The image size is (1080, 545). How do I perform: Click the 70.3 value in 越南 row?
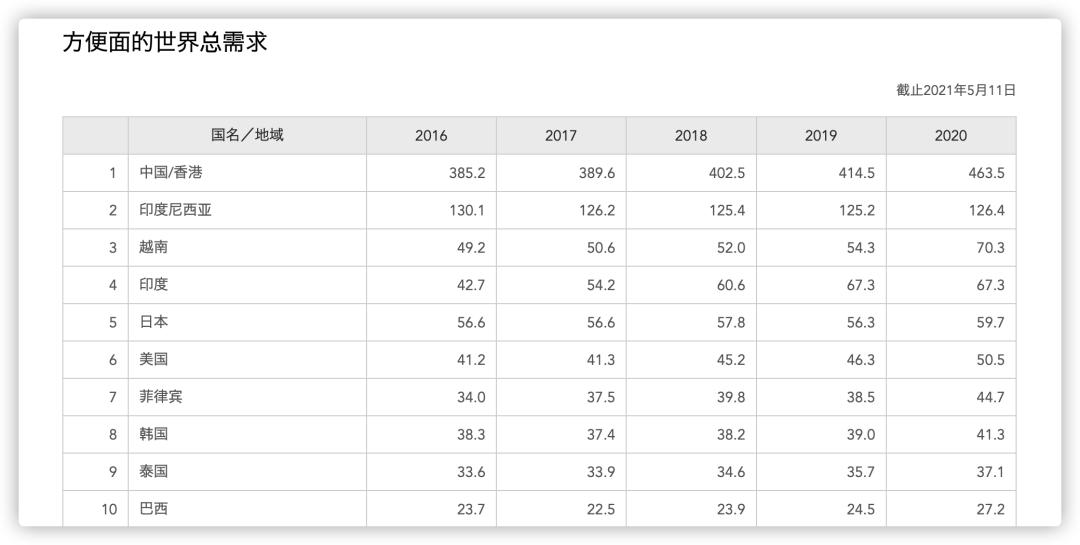[x=990, y=248]
